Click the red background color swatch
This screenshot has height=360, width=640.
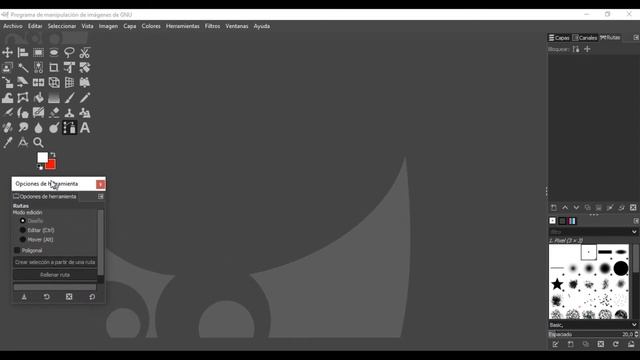(x=52, y=165)
